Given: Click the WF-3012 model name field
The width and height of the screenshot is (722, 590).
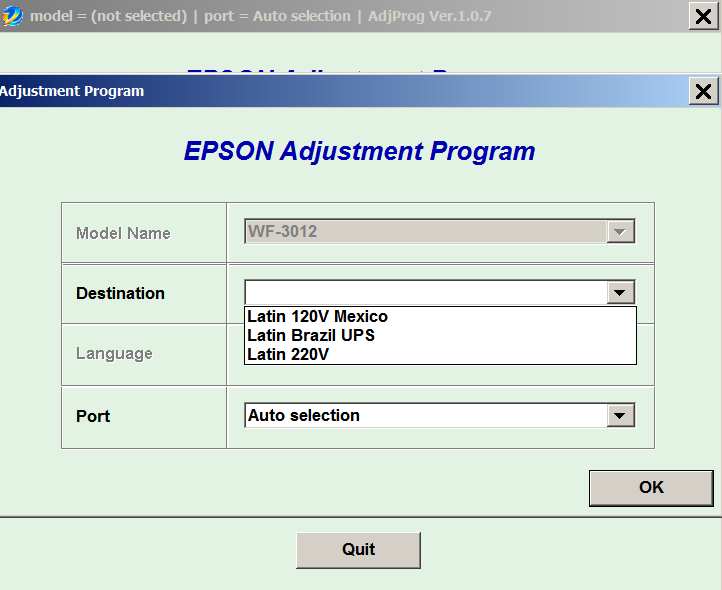Looking at the screenshot, I should click(439, 231).
